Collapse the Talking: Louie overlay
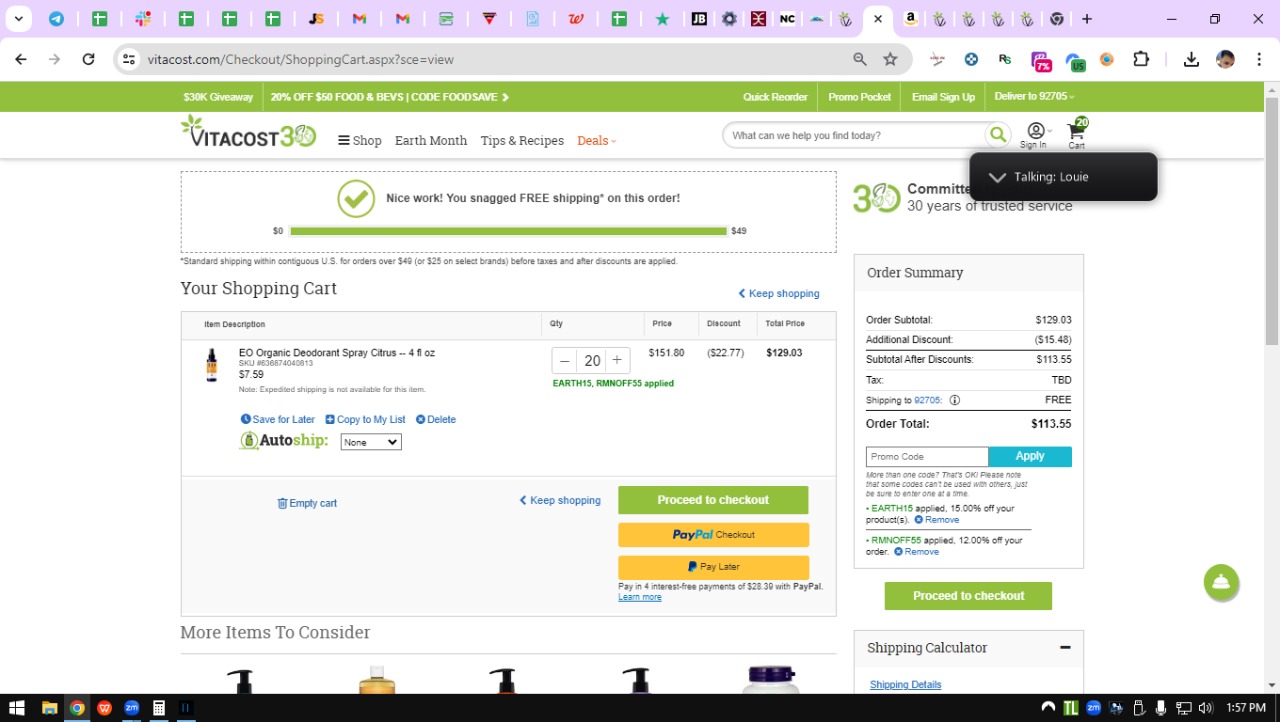Viewport: 1280px width, 722px height. (997, 177)
